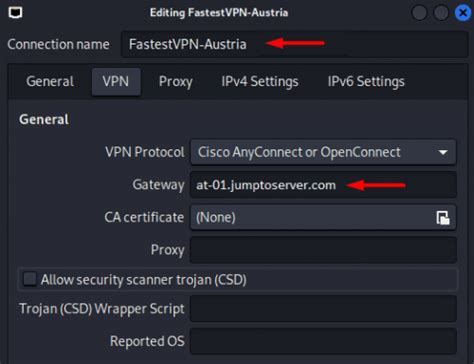Open the Proxy tab

coord(176,82)
